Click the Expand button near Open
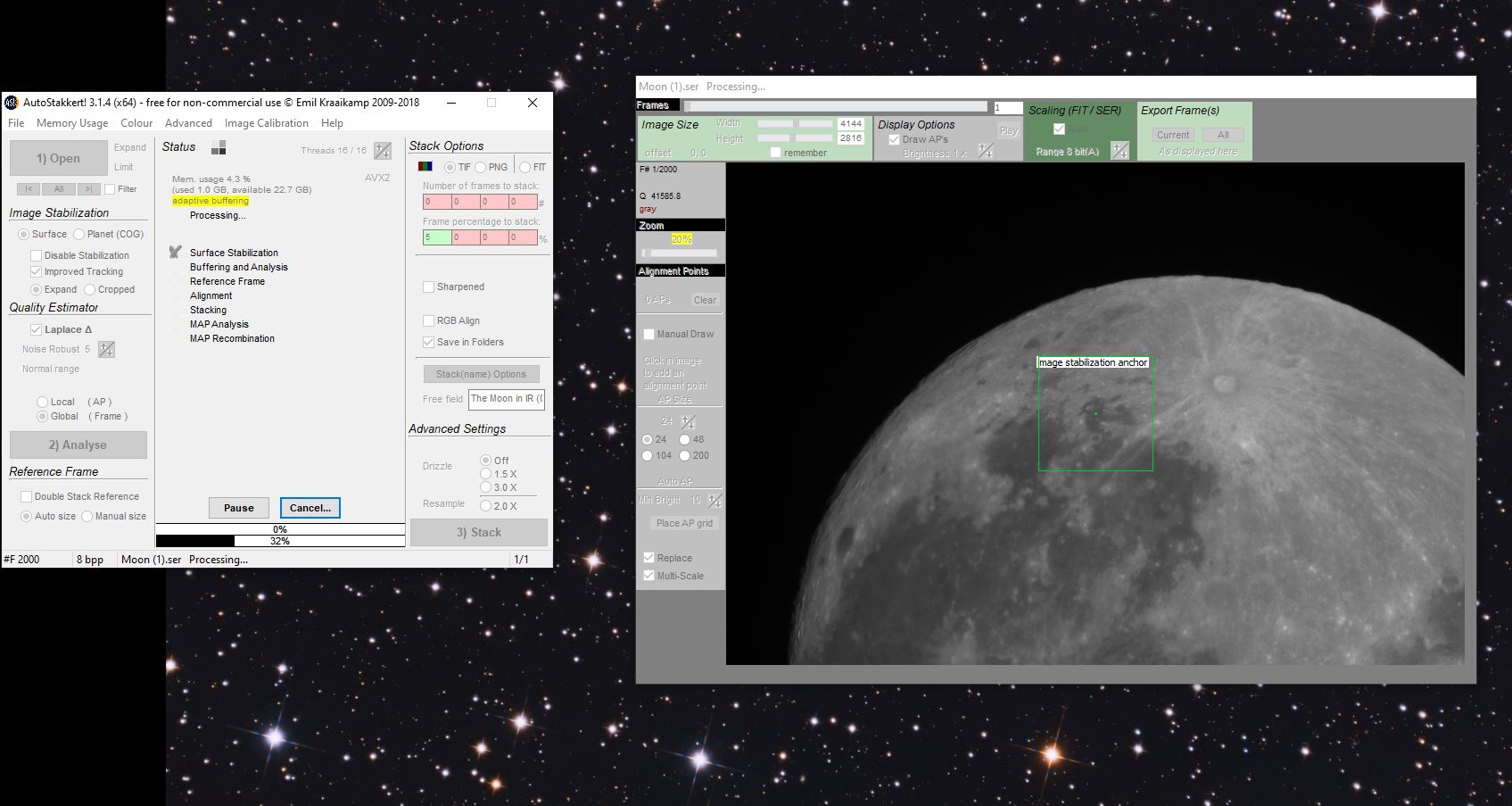 pos(130,146)
